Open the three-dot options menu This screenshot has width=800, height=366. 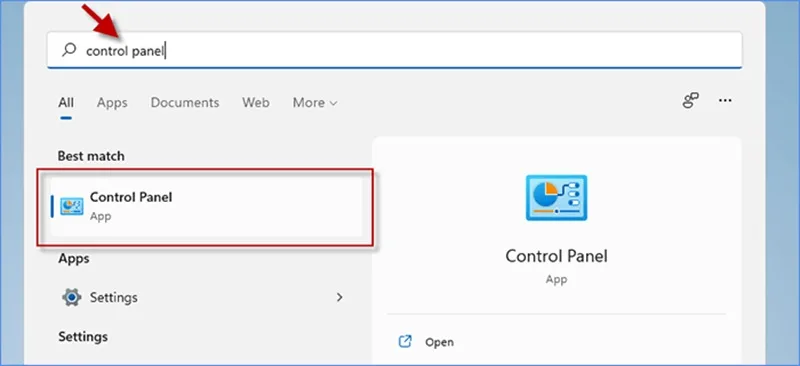[725, 101]
